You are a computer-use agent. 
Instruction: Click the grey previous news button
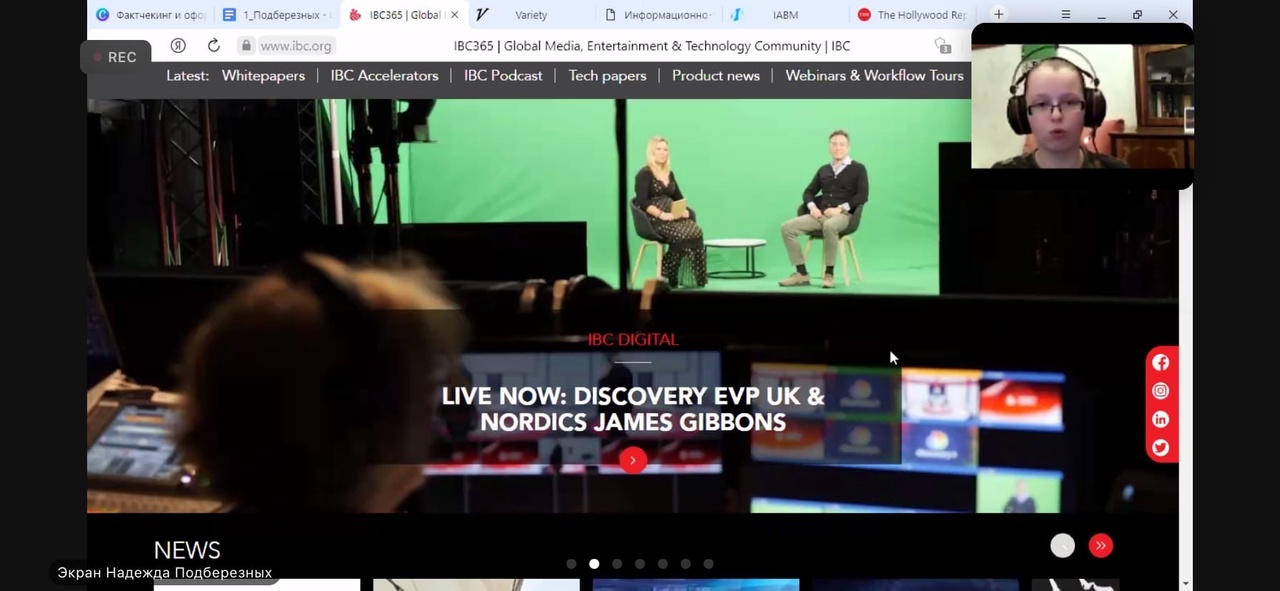coord(1062,545)
